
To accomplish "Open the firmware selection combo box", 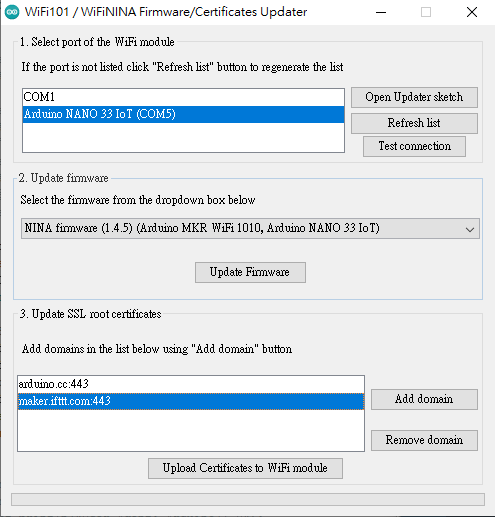I will pyautogui.click(x=250, y=229).
